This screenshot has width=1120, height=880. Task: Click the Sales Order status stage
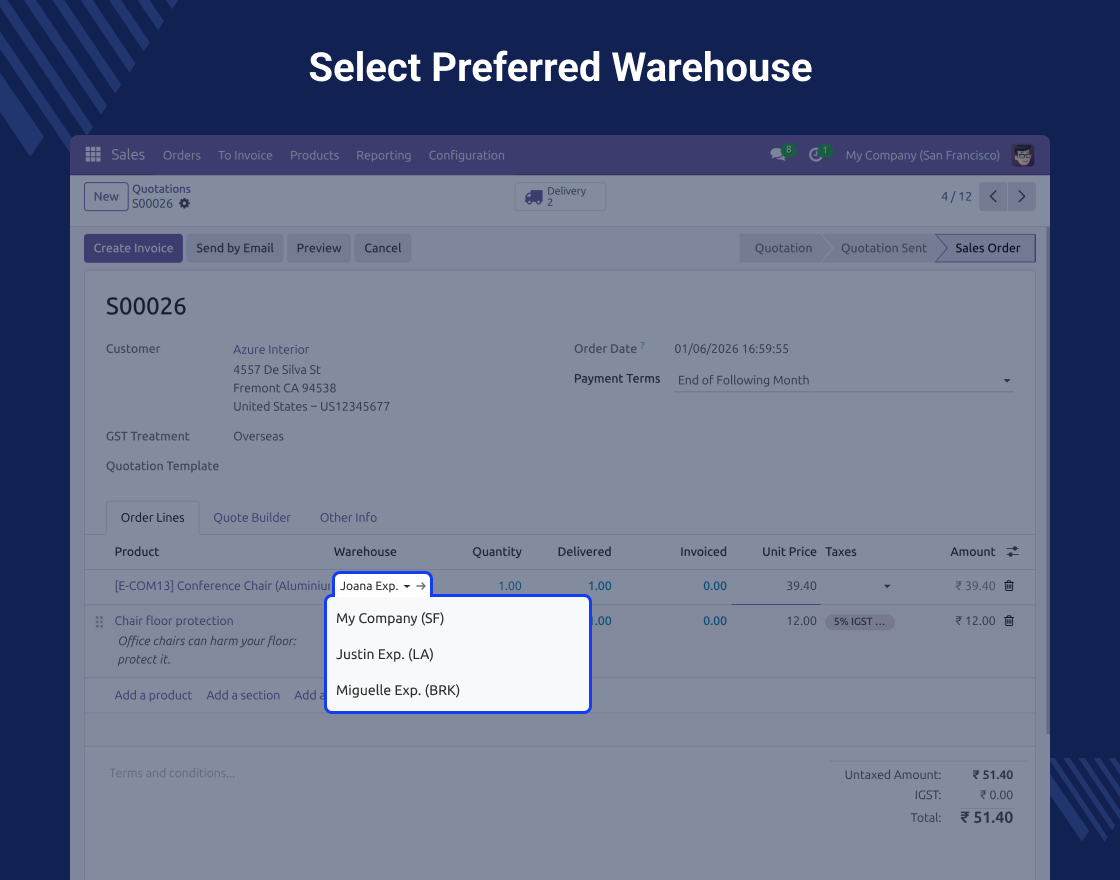987,248
